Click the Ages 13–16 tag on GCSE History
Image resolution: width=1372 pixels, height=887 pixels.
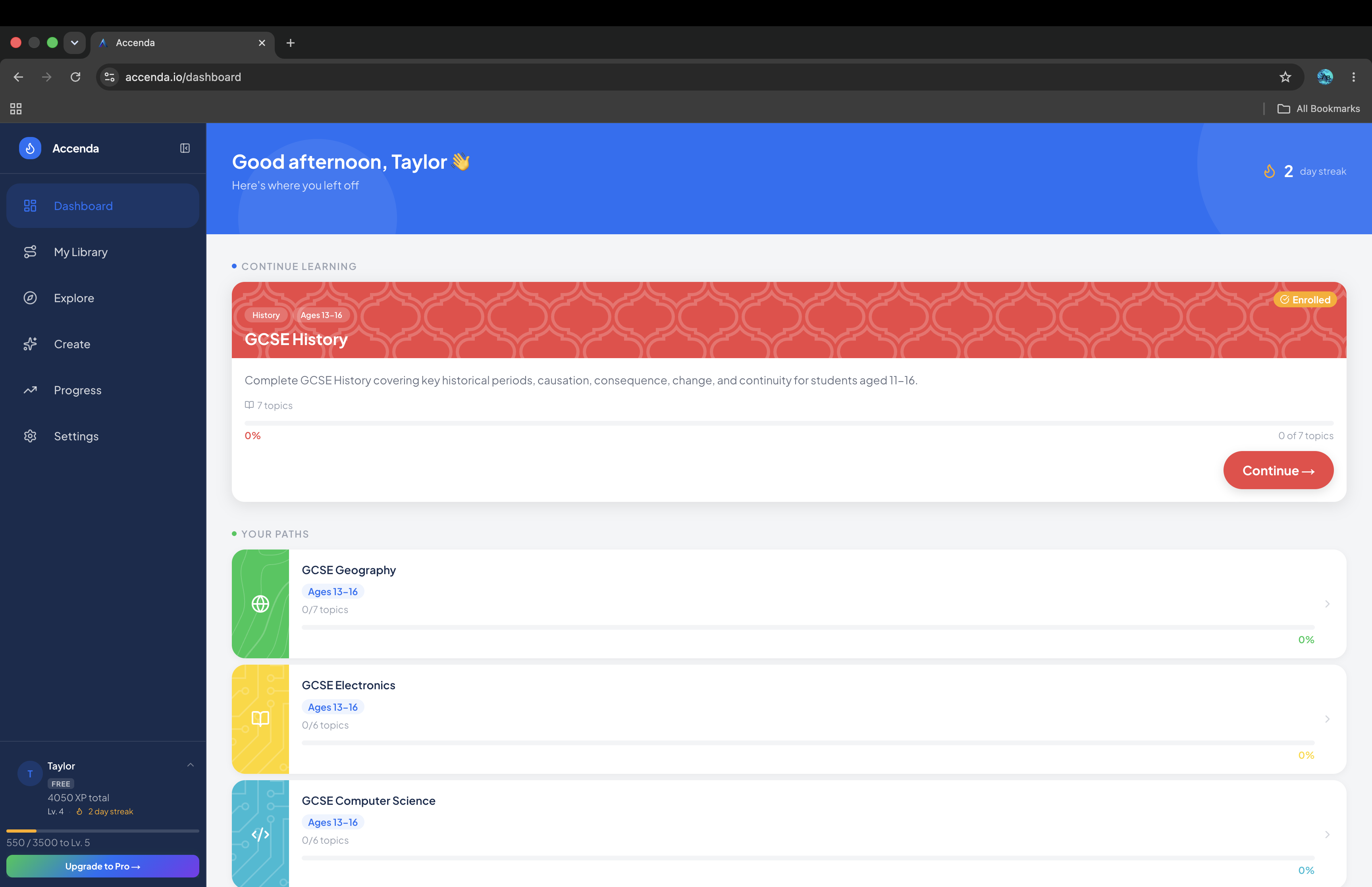point(321,315)
